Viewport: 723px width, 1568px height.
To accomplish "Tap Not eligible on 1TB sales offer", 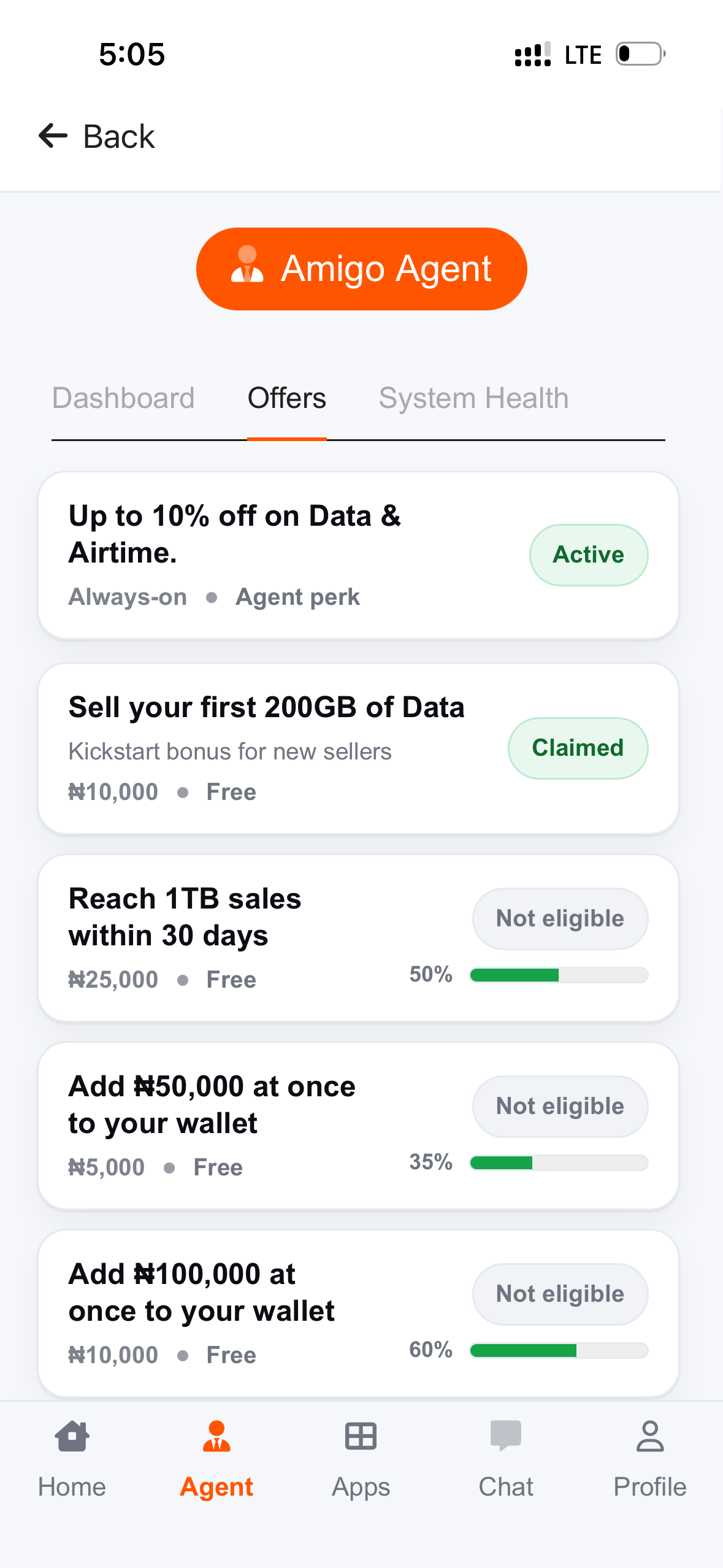I will pyautogui.click(x=560, y=919).
